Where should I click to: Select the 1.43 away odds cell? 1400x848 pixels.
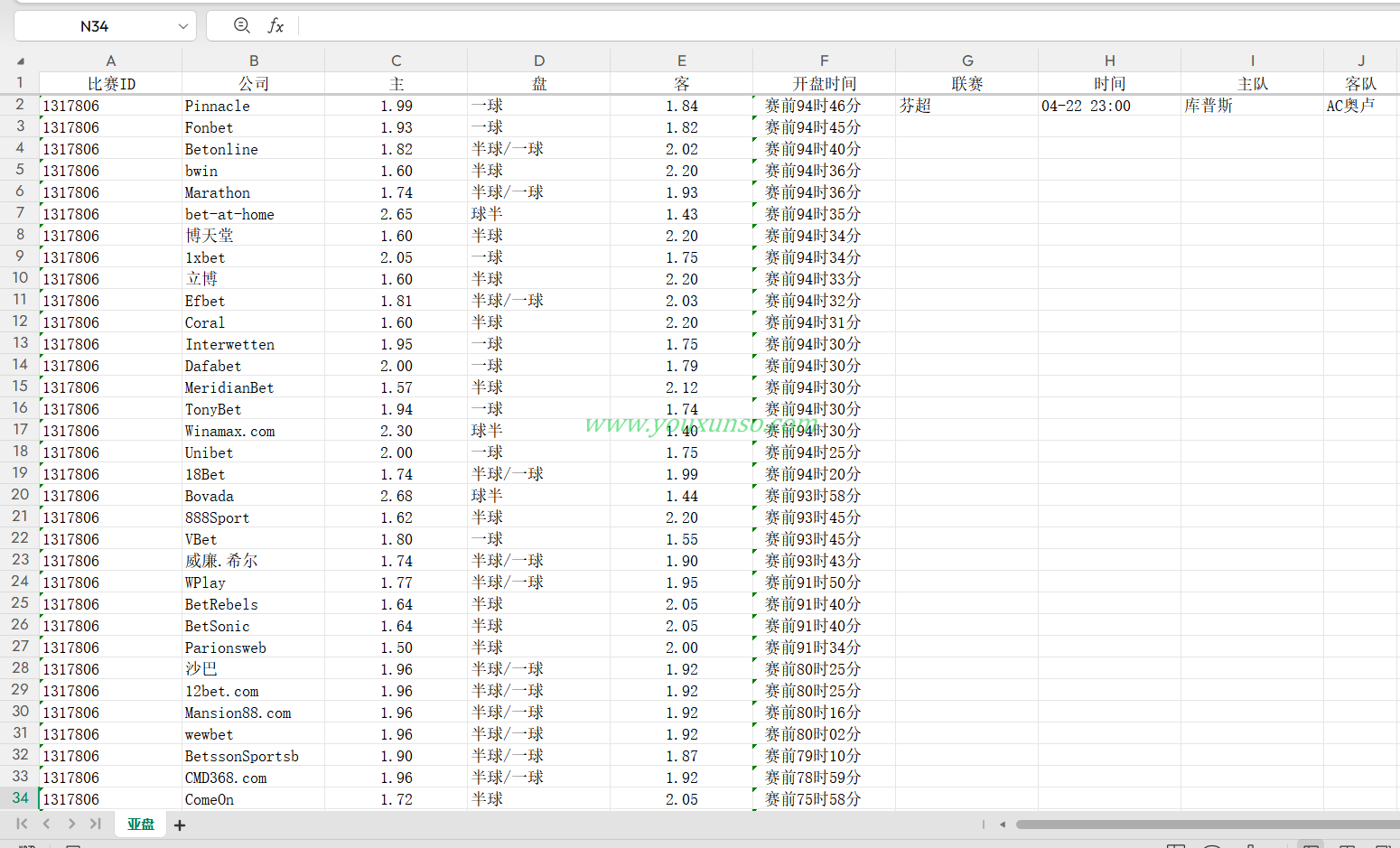(x=682, y=214)
